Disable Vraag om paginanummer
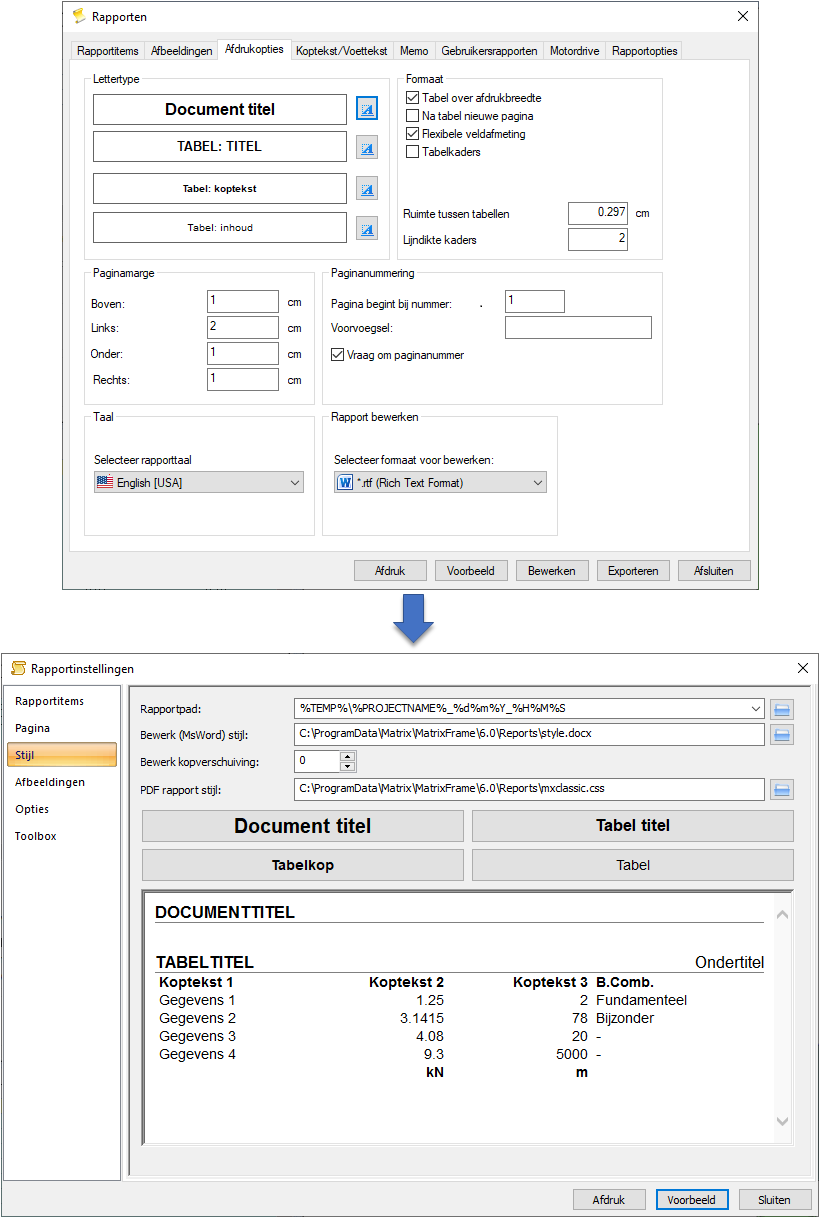The width and height of the screenshot is (820, 1218). [338, 354]
